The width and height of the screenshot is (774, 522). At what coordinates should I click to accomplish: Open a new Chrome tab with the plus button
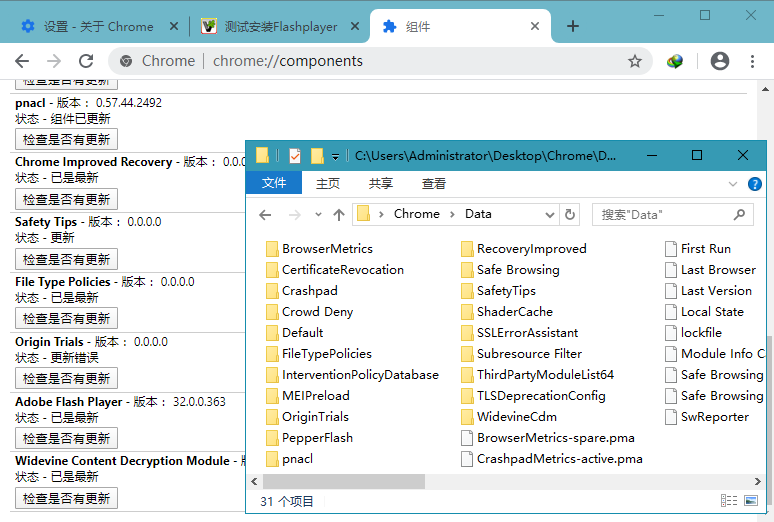[x=573, y=26]
